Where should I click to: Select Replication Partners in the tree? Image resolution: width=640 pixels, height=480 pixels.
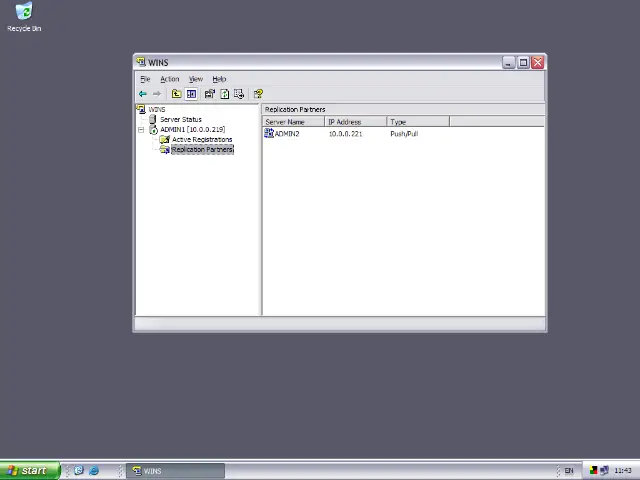pos(202,150)
